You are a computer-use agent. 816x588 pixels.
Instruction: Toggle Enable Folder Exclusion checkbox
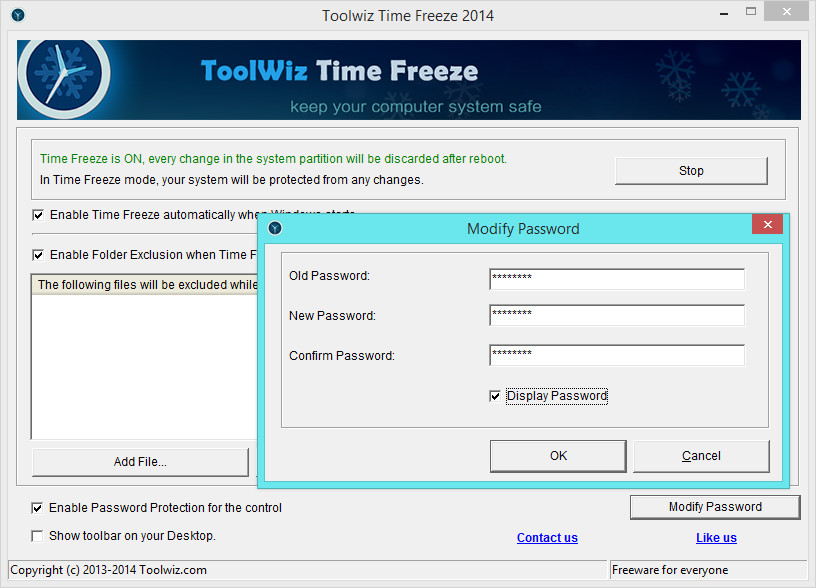[x=38, y=255]
